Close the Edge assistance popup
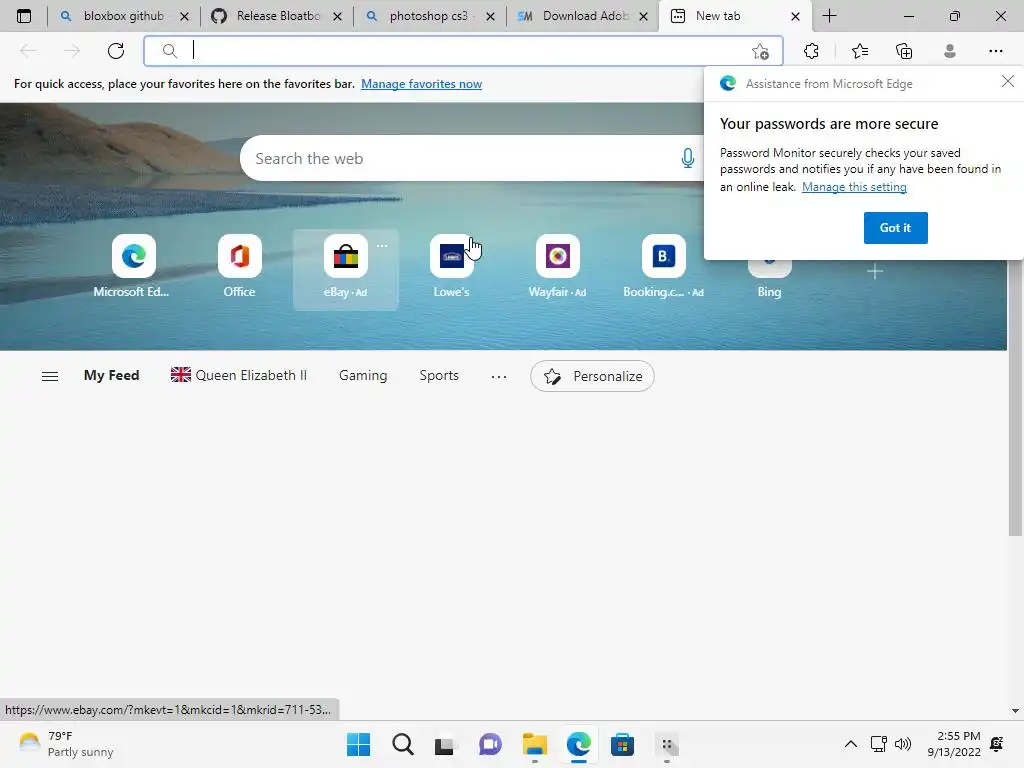This screenshot has width=1024, height=768. pyautogui.click(x=1008, y=81)
